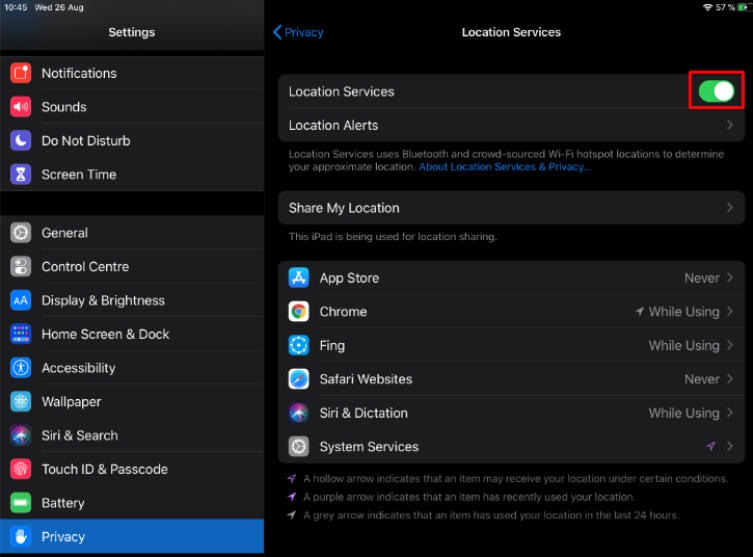The height and width of the screenshot is (557, 753).
Task: Open About Location Services & Privacy link
Action: [x=505, y=167]
